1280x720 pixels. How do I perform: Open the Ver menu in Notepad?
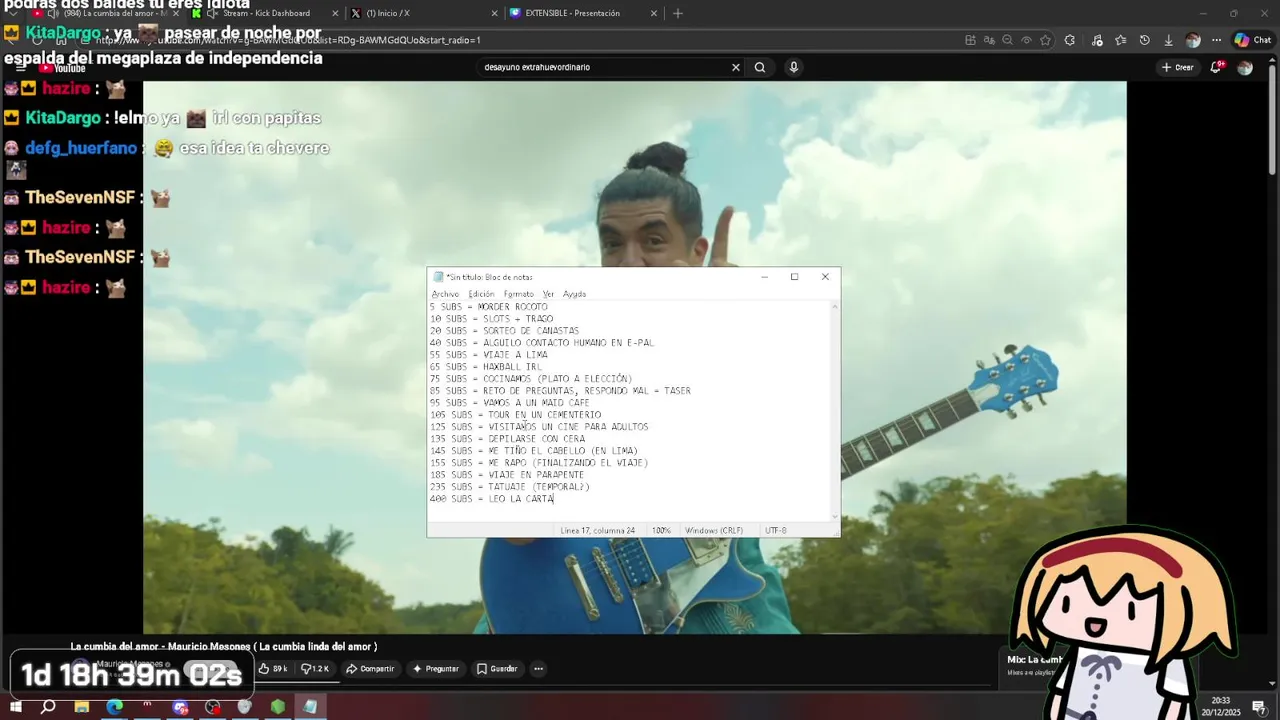point(548,294)
